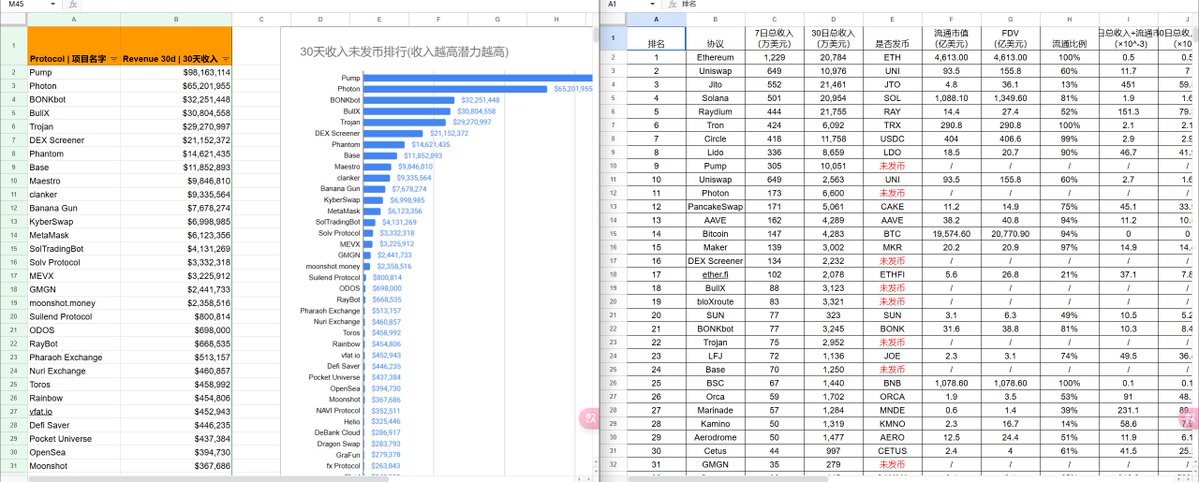
Task: Select the Suilend Protocol cell in left table
Action: (x=73, y=317)
